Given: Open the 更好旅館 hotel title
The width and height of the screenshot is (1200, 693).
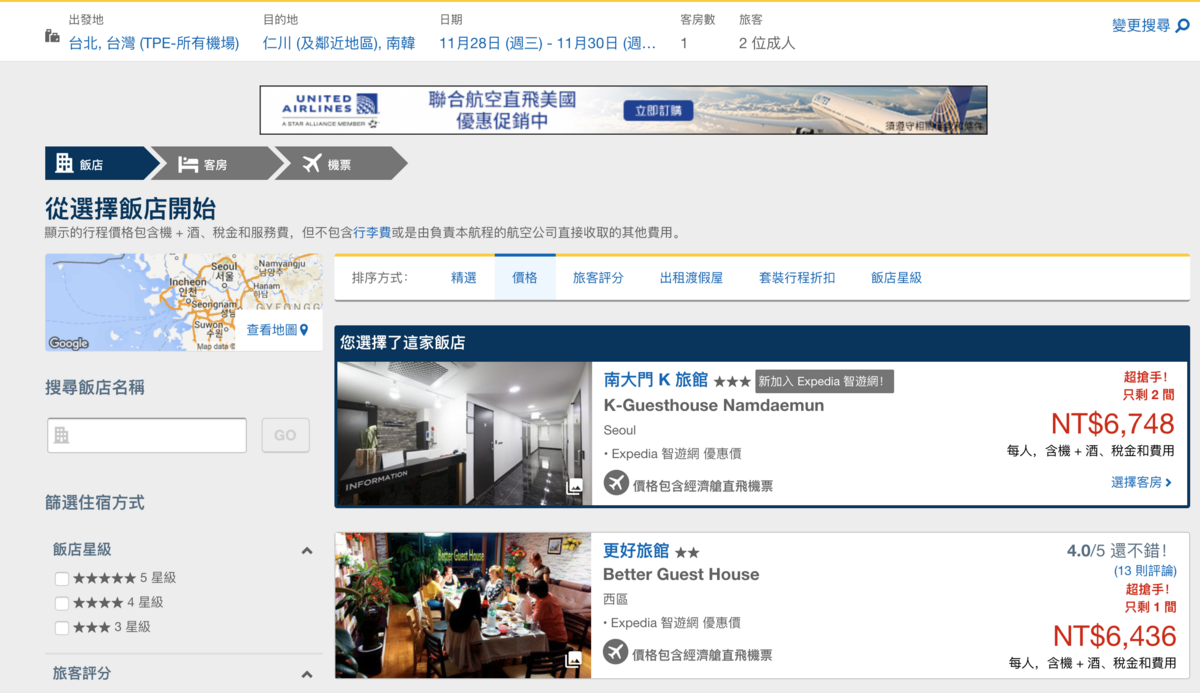Looking at the screenshot, I should point(637,551).
